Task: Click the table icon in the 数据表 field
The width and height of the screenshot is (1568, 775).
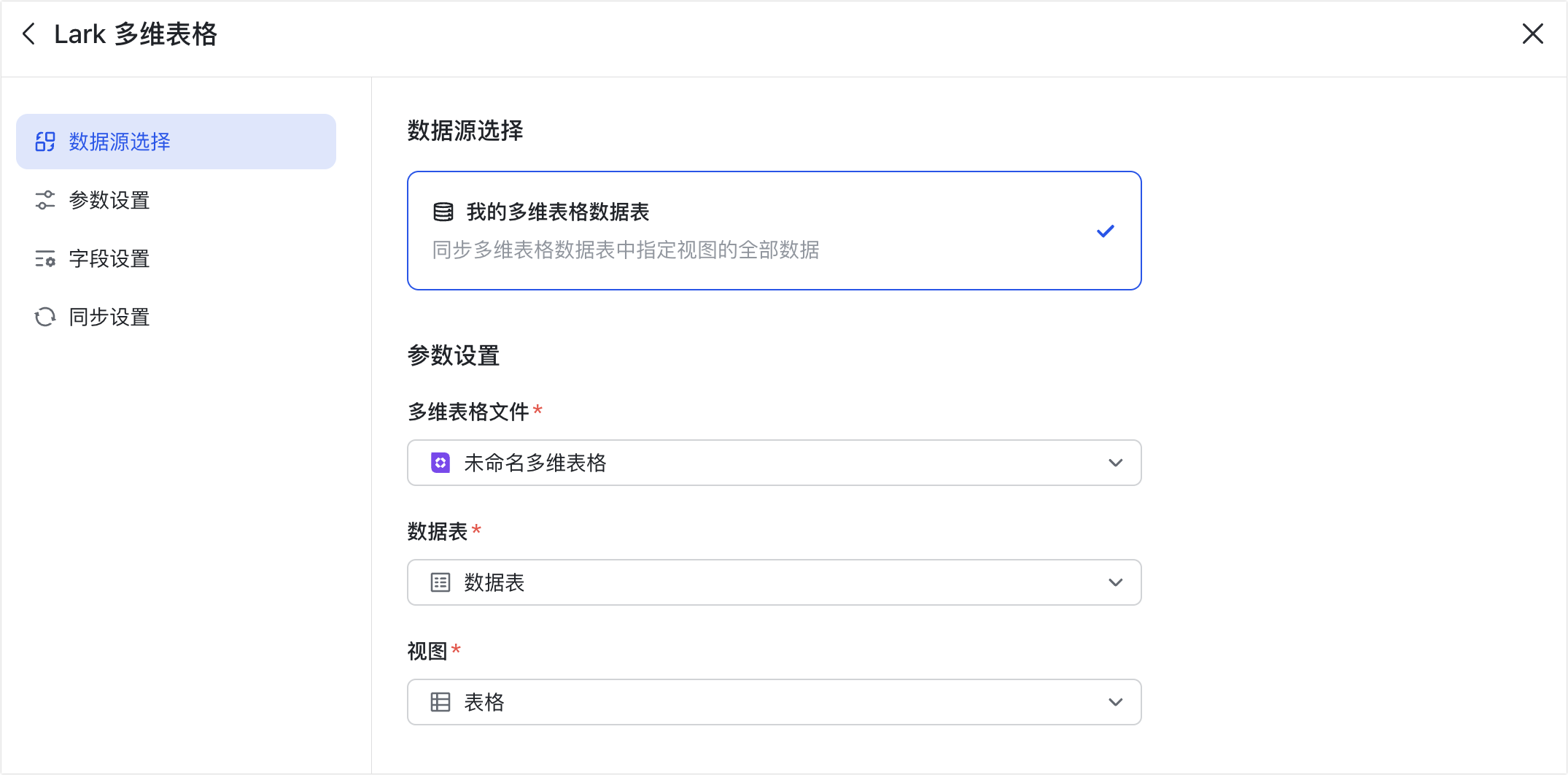Action: point(440,582)
